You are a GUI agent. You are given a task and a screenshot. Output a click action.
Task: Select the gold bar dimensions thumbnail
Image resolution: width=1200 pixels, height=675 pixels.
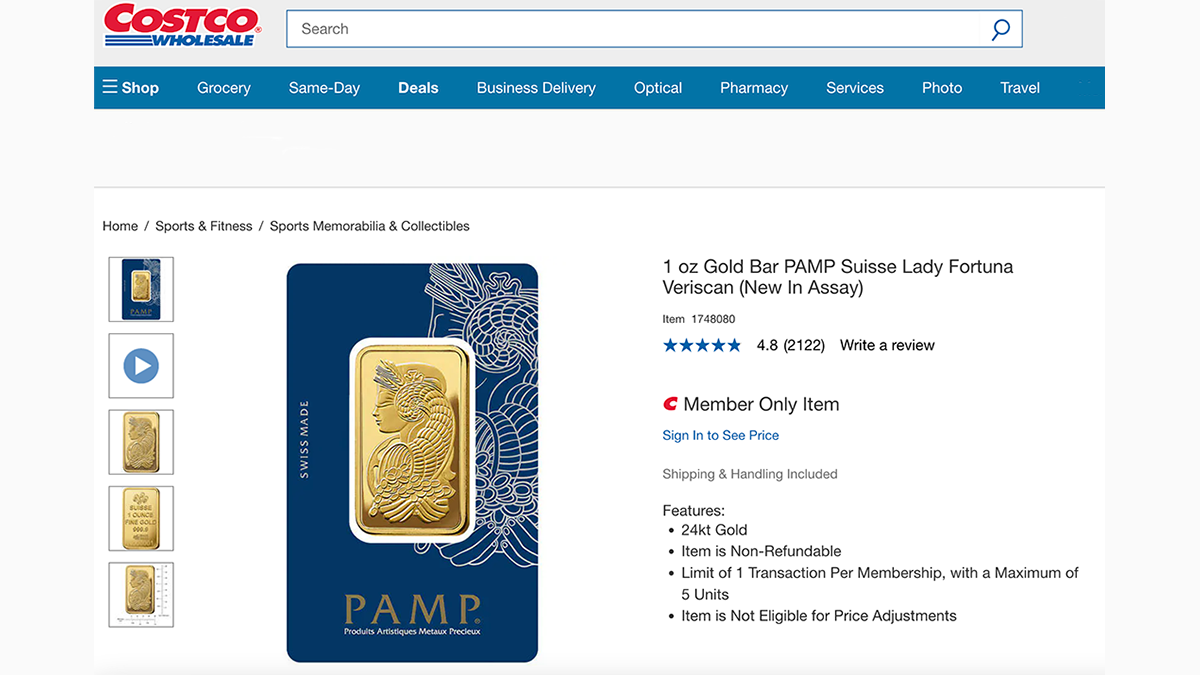pyautogui.click(x=141, y=595)
